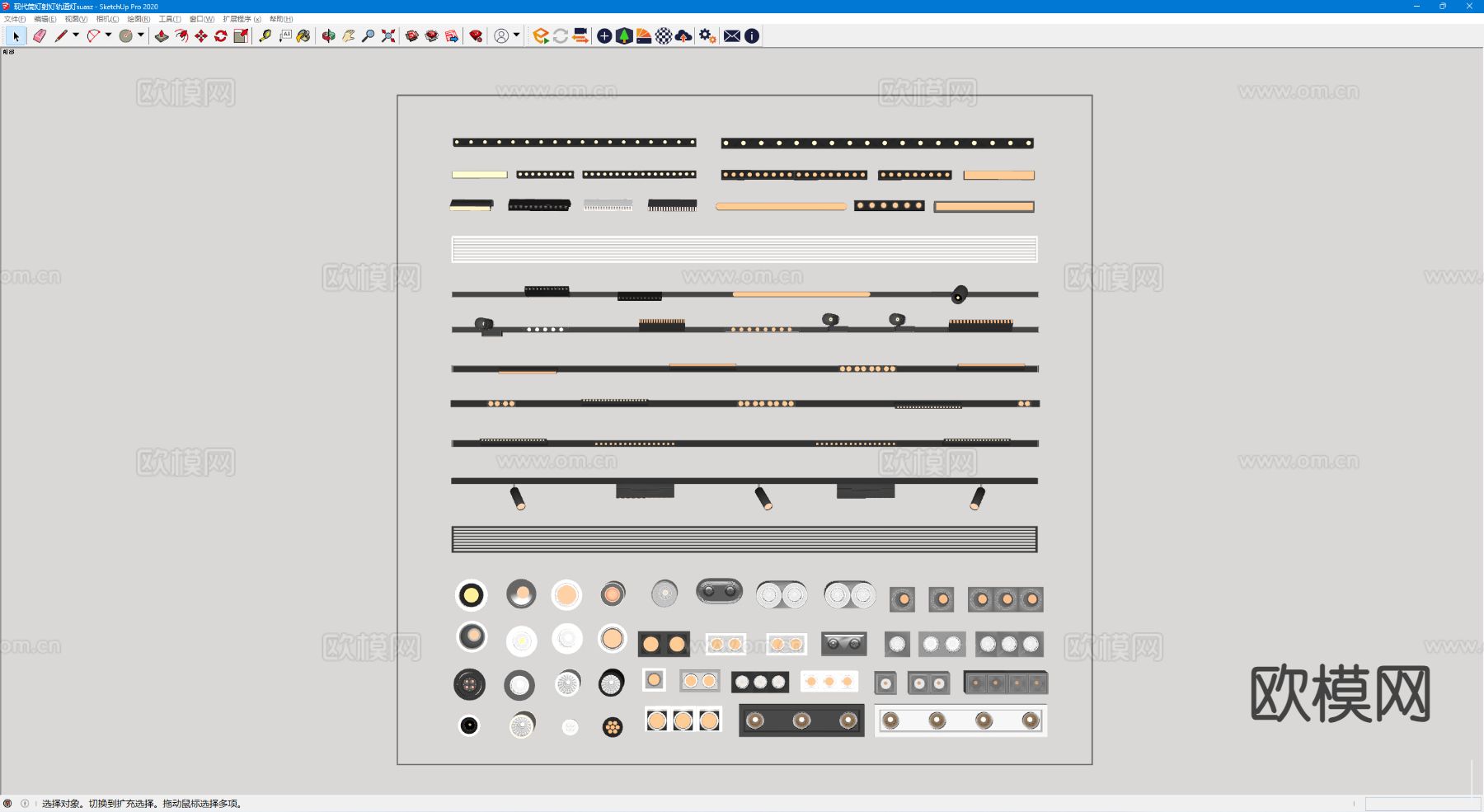Start Enscape rendering
Screen dimensions: 1484x812
click(x=541, y=36)
